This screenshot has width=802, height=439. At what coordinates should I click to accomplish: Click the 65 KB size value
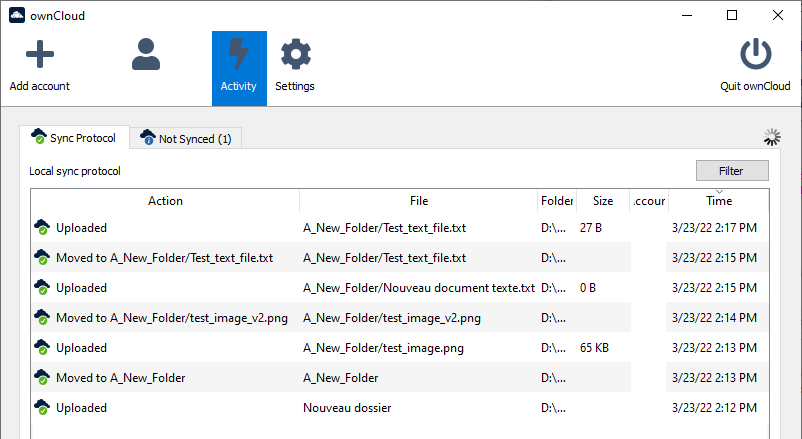click(594, 348)
